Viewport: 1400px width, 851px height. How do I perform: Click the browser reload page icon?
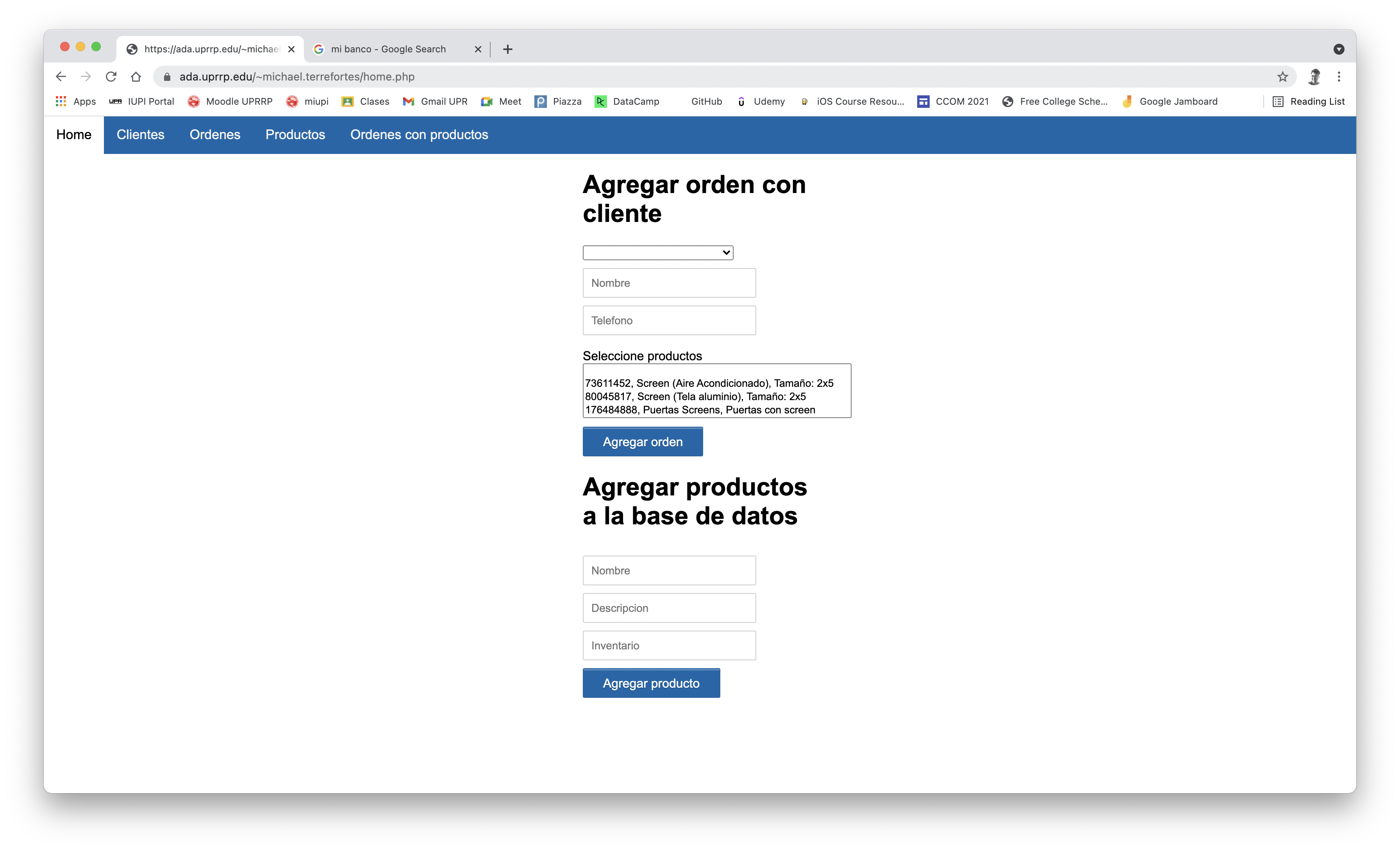click(x=111, y=77)
